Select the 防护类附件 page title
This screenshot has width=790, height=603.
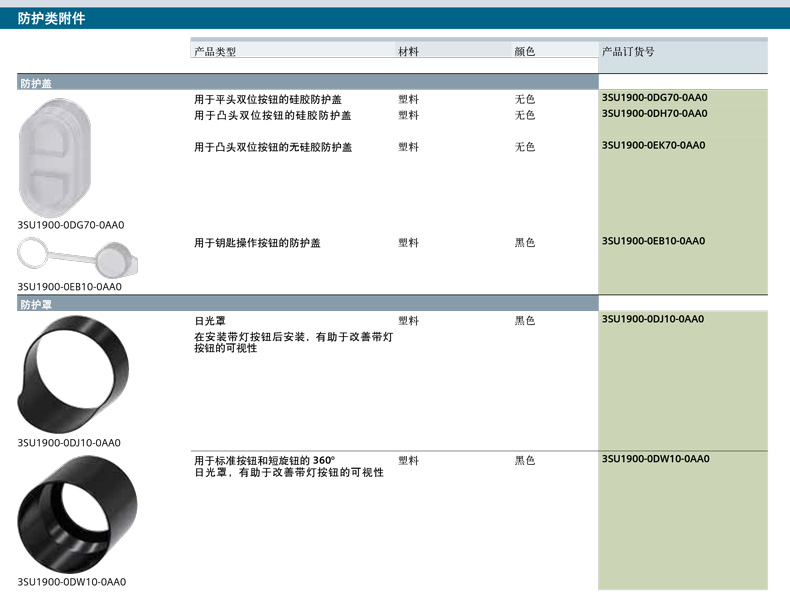[51, 18]
